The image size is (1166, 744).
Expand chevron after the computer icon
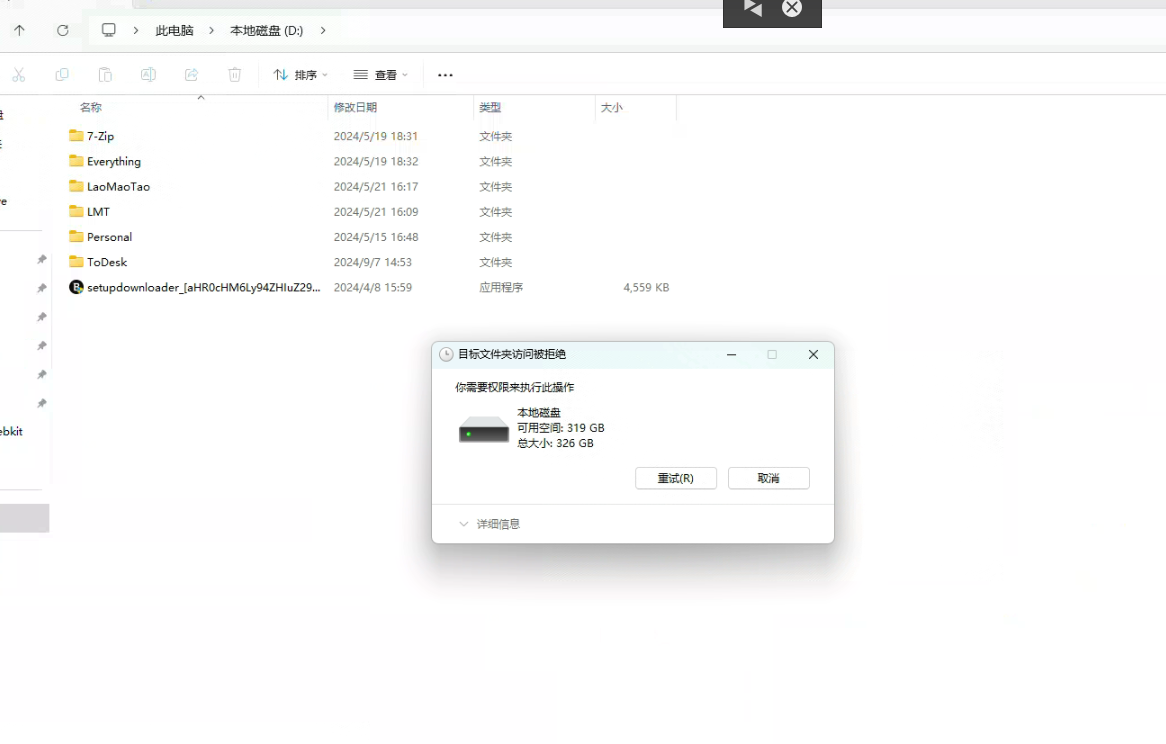(135, 30)
